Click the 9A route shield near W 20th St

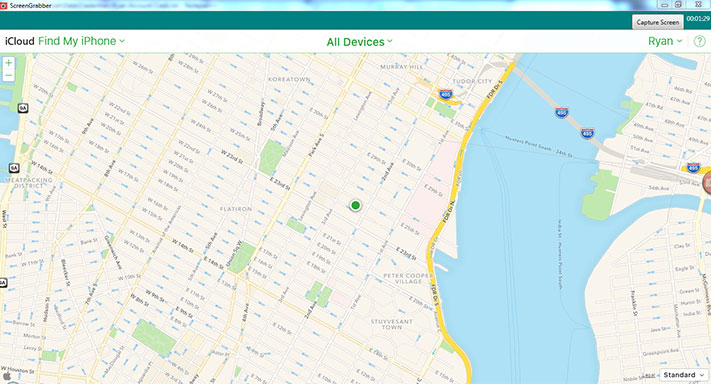(x=23, y=108)
